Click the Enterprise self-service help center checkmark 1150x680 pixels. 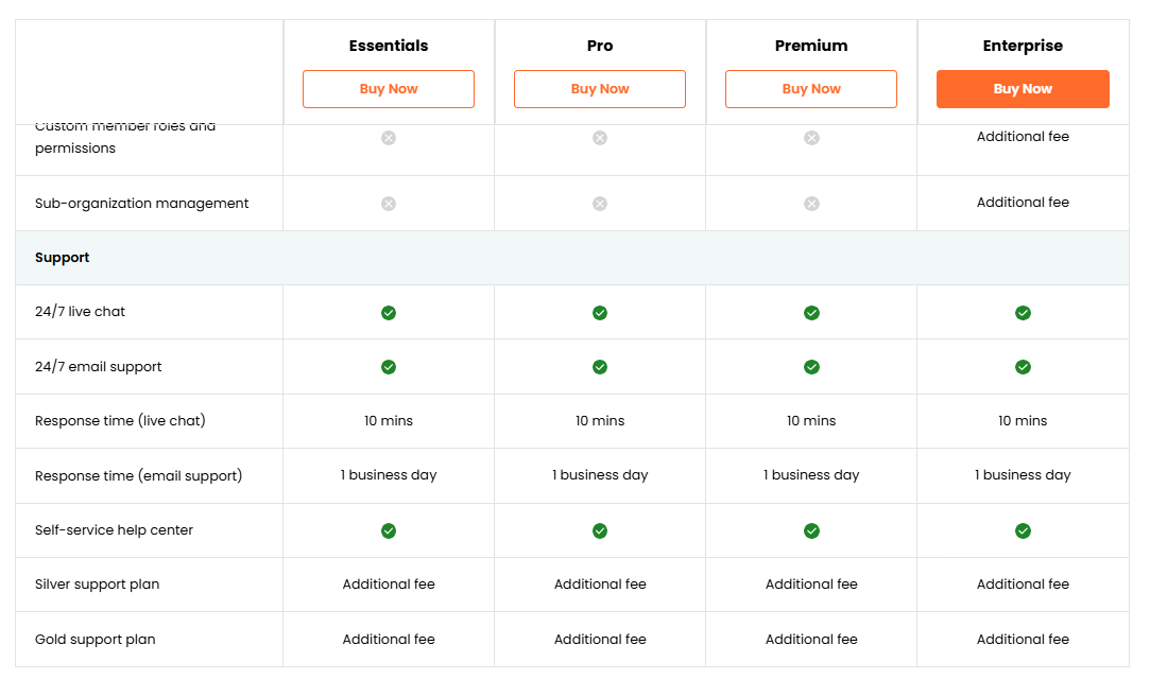coord(1022,530)
